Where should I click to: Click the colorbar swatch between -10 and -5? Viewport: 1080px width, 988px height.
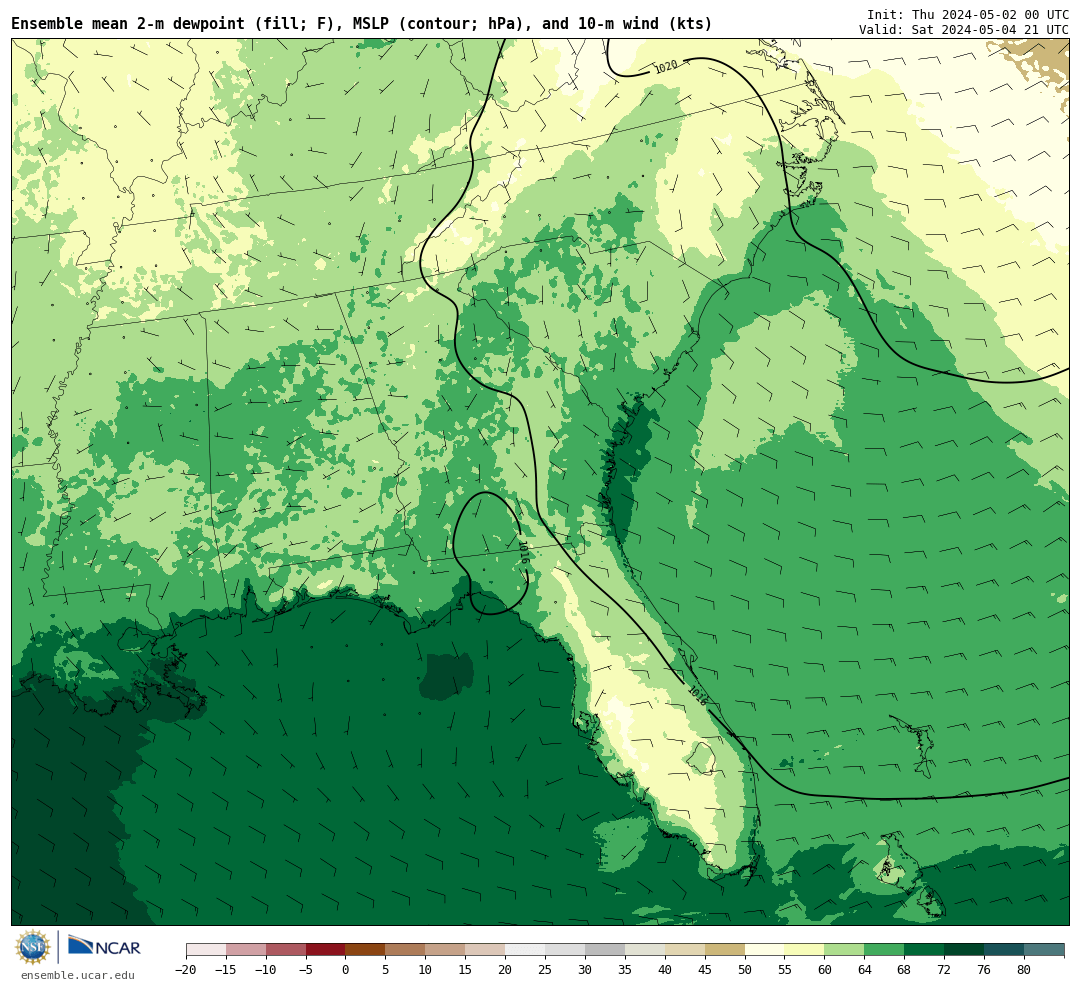(x=286, y=949)
